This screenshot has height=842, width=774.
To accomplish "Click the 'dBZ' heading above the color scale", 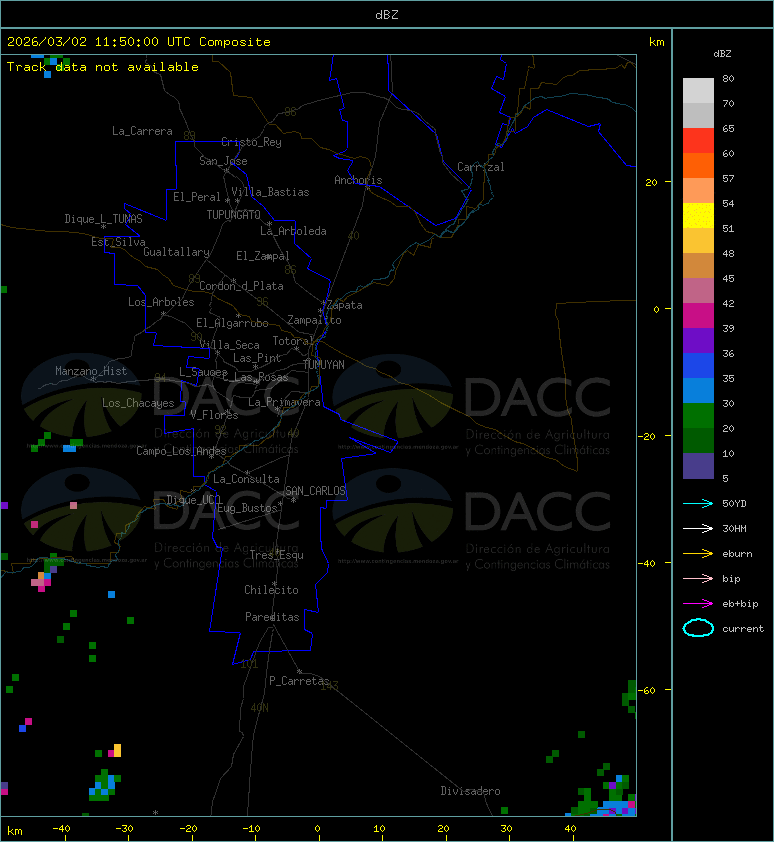I will point(722,54).
